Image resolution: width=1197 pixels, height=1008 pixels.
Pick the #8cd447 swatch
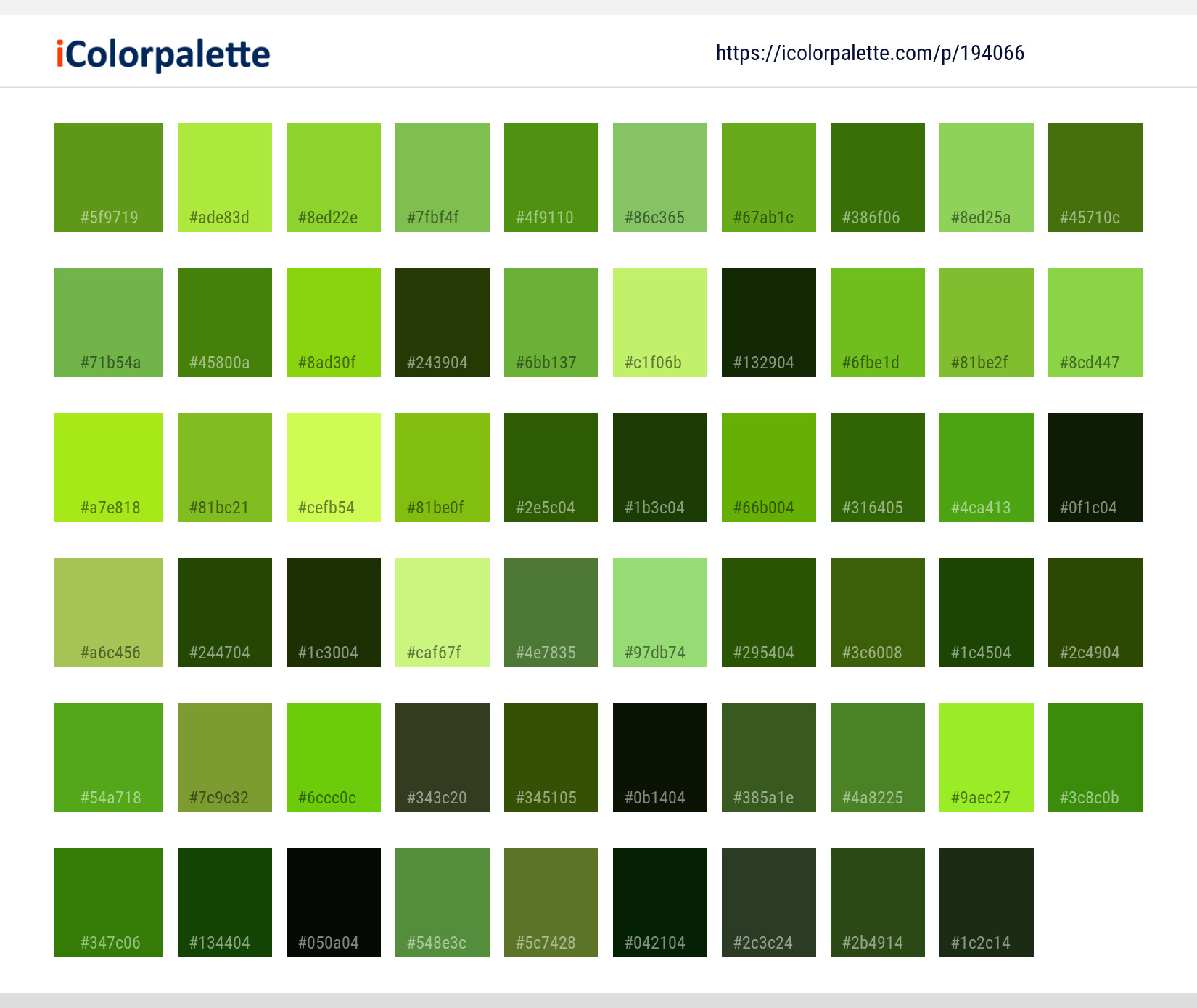pos(1095,323)
